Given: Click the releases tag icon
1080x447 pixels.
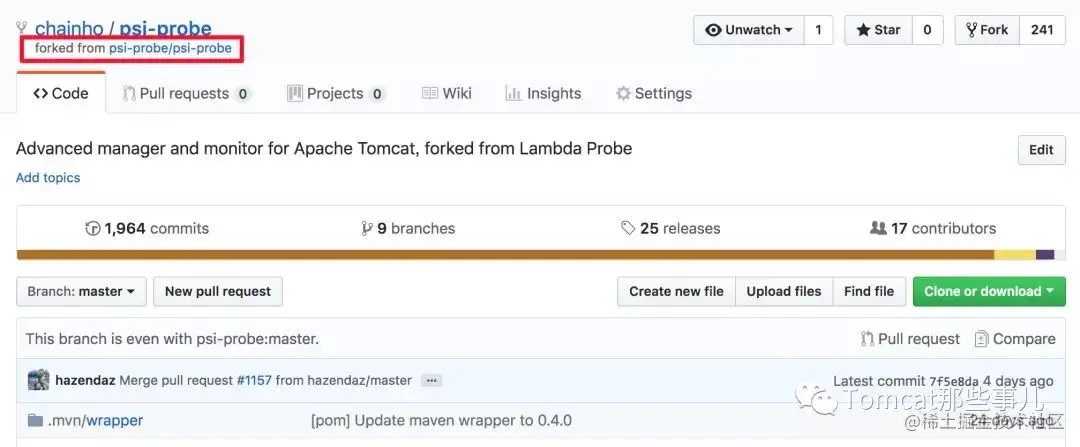Looking at the screenshot, I should click(x=628, y=229).
